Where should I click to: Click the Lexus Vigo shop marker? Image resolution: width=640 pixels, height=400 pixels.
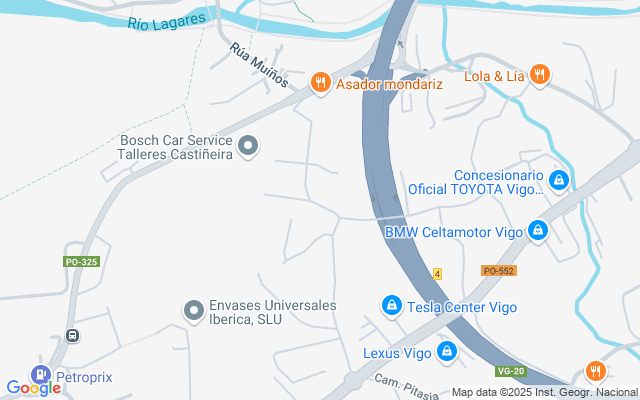447,352
